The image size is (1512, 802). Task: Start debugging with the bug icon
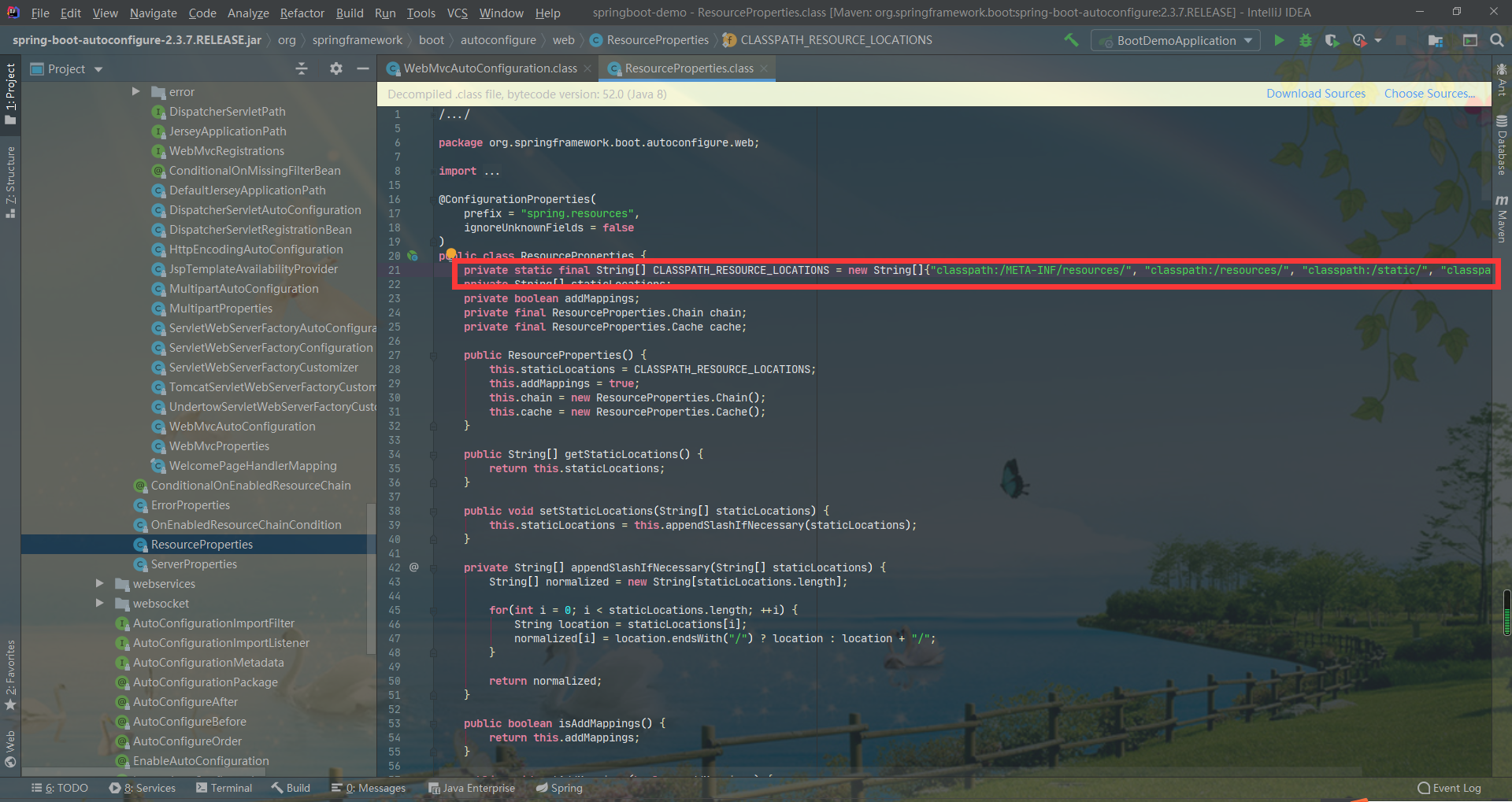point(1306,40)
